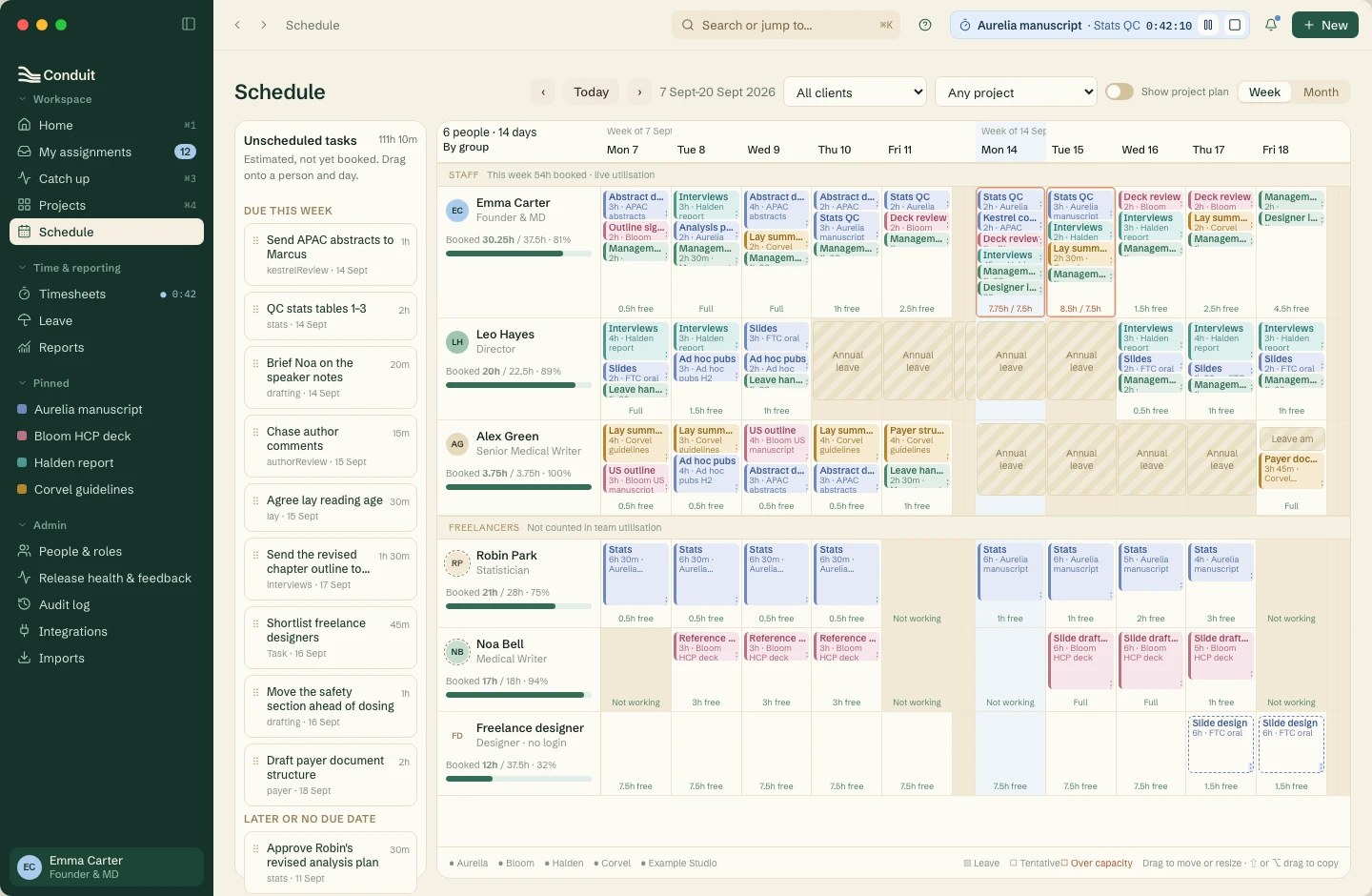The width and height of the screenshot is (1372, 896).
Task: Open pinned Aurelia manuscript project
Action: coord(107,409)
